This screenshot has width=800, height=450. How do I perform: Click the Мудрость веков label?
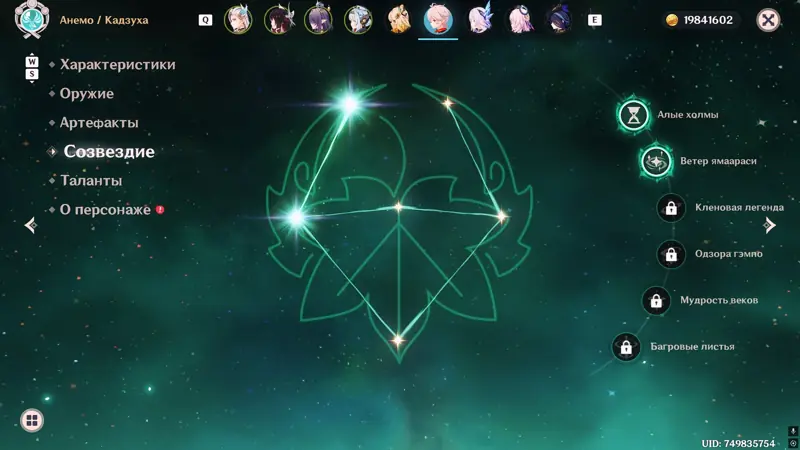719,301
